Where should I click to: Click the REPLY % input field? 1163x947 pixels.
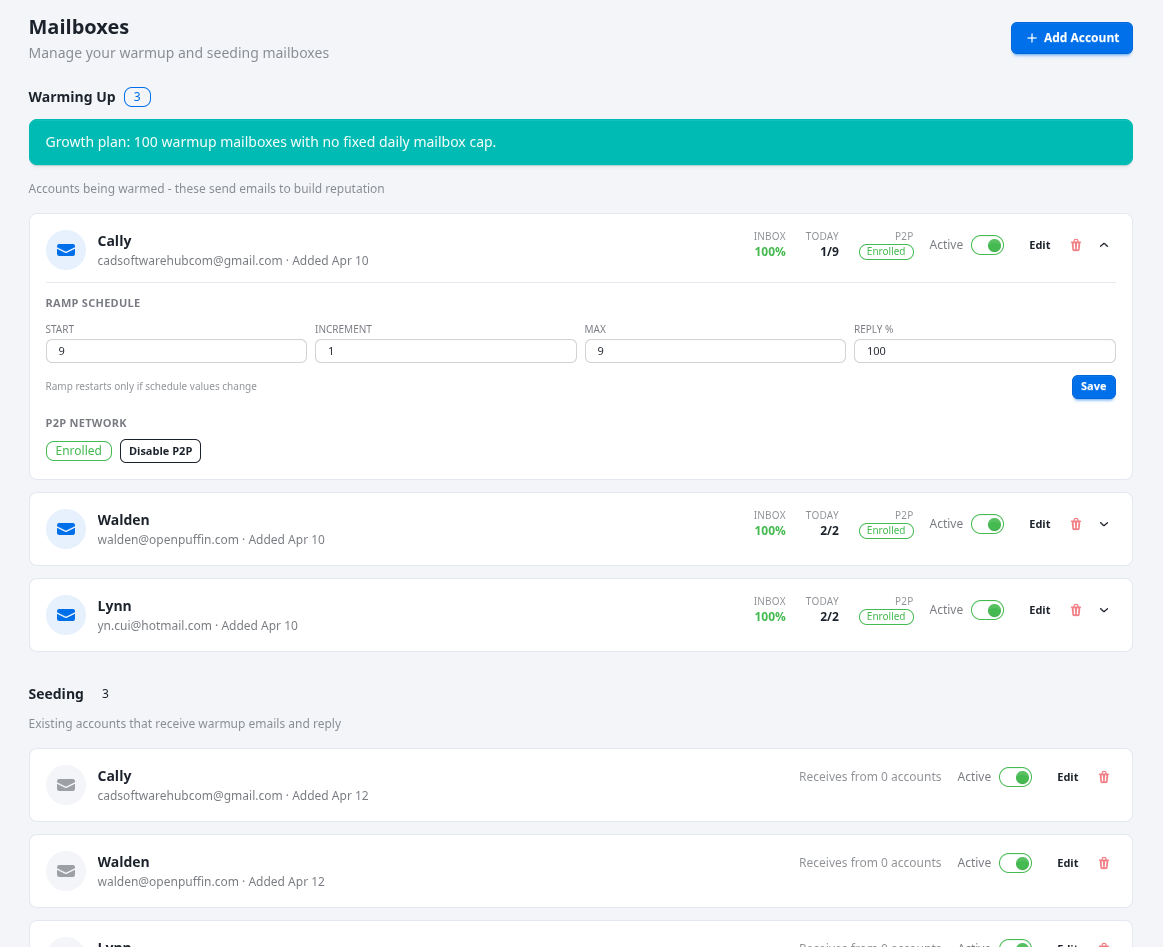984,351
